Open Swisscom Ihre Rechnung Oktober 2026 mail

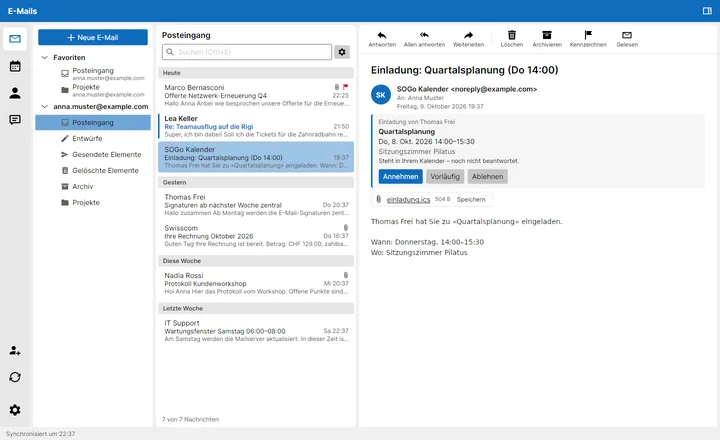coord(256,236)
